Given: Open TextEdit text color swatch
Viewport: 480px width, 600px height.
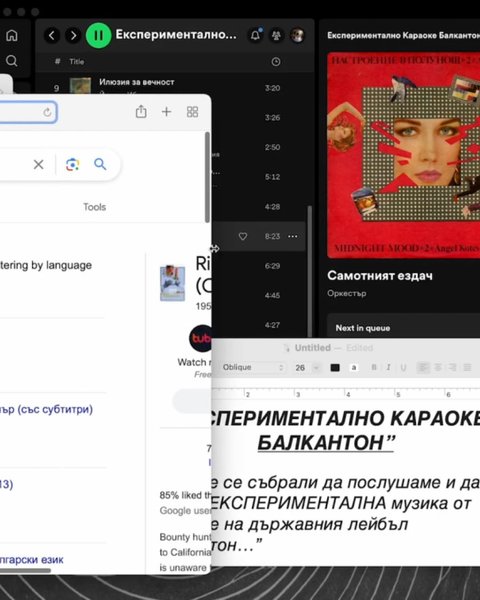Looking at the screenshot, I should (335, 368).
